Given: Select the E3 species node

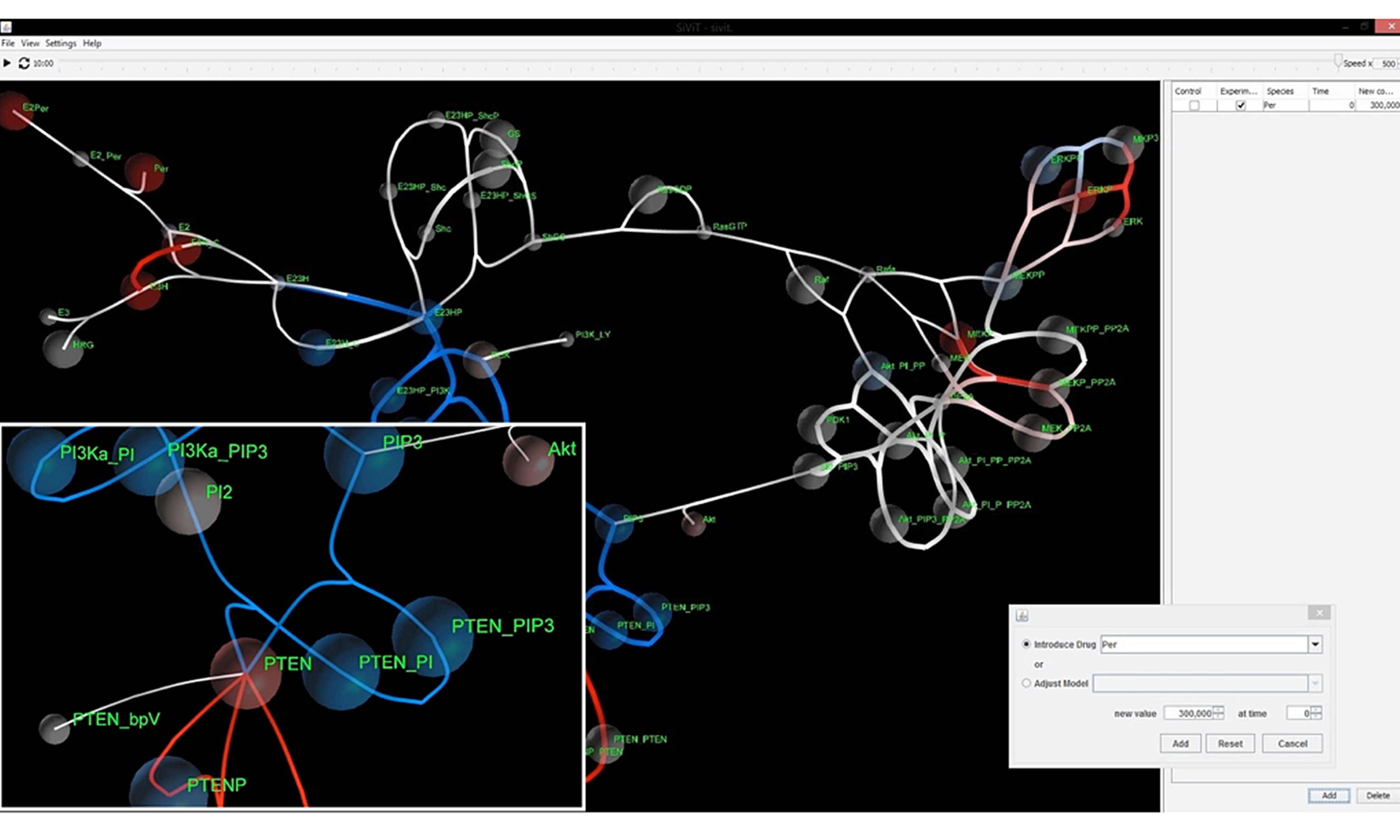Looking at the screenshot, I should (x=49, y=316).
